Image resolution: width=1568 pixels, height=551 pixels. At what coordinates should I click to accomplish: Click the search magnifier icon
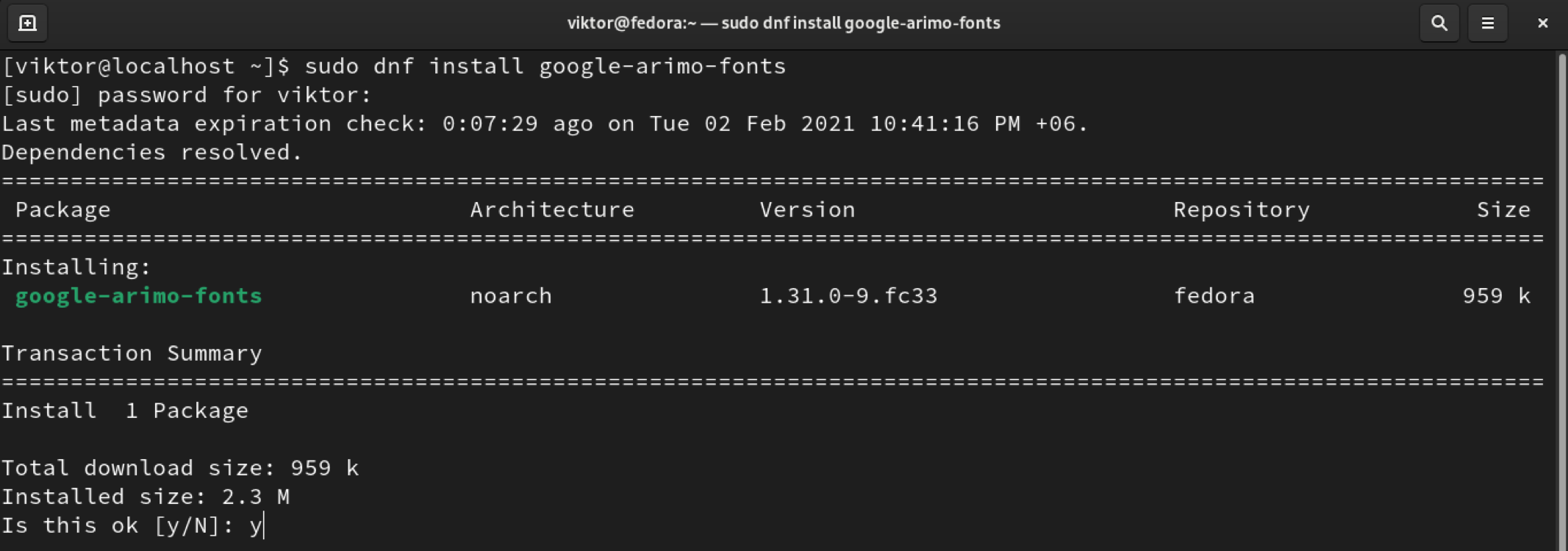(1439, 24)
